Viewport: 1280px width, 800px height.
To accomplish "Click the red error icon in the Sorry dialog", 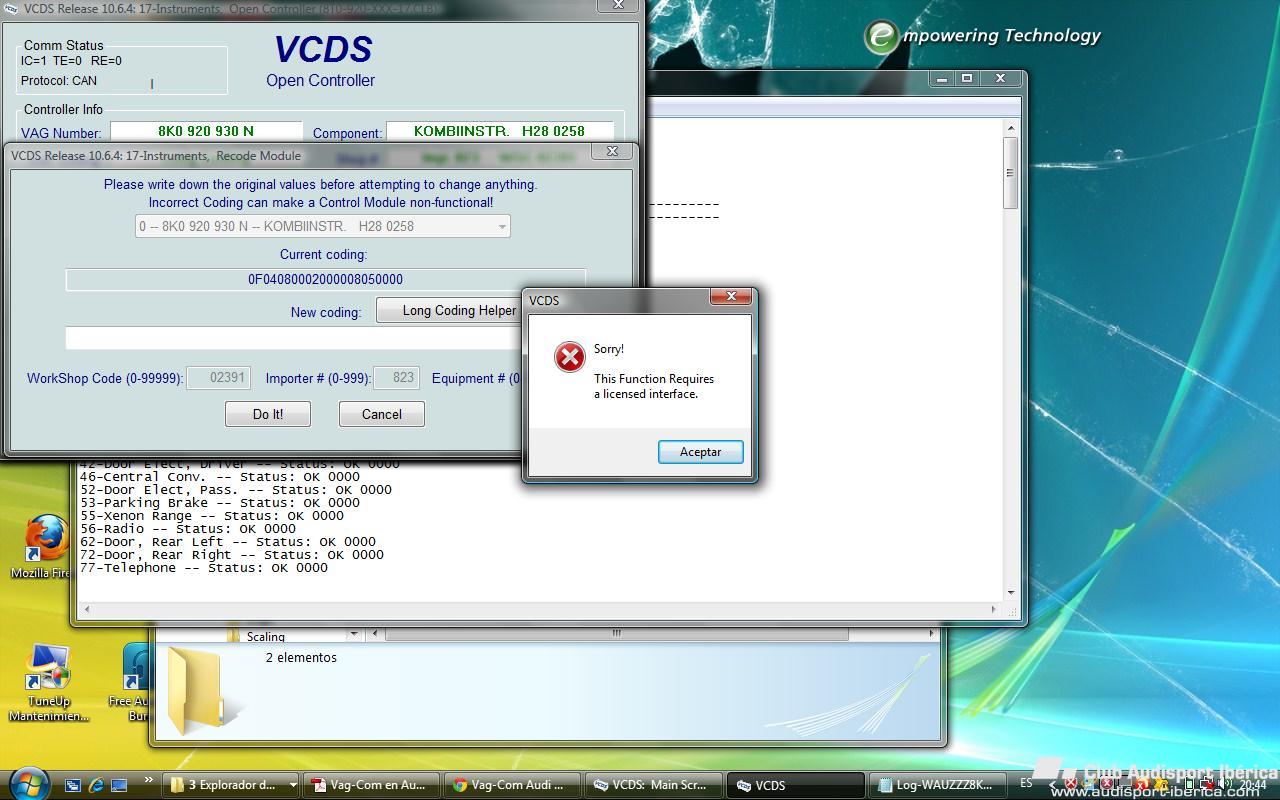I will pyautogui.click(x=569, y=357).
